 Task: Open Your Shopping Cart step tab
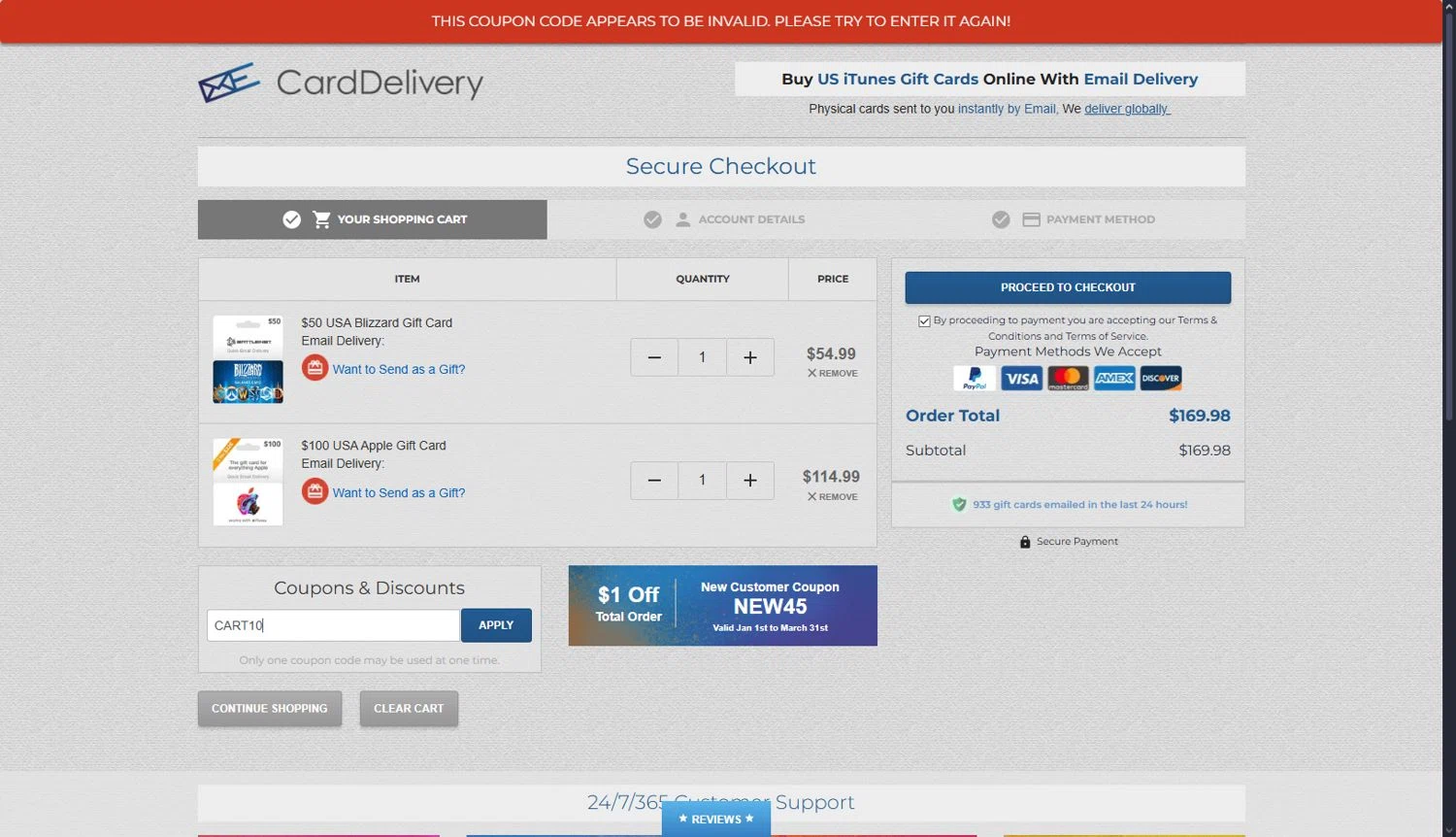(x=373, y=219)
